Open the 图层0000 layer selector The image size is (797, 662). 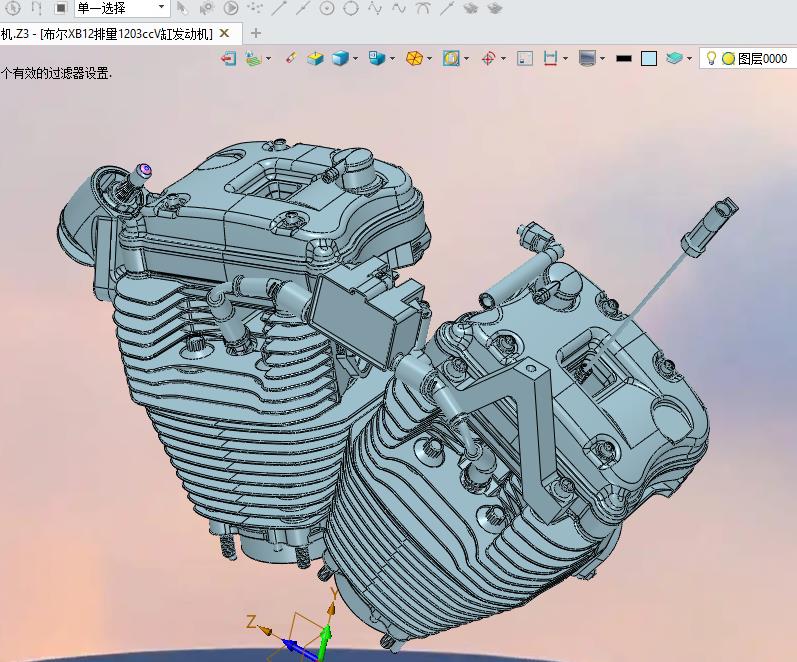[x=762, y=59]
